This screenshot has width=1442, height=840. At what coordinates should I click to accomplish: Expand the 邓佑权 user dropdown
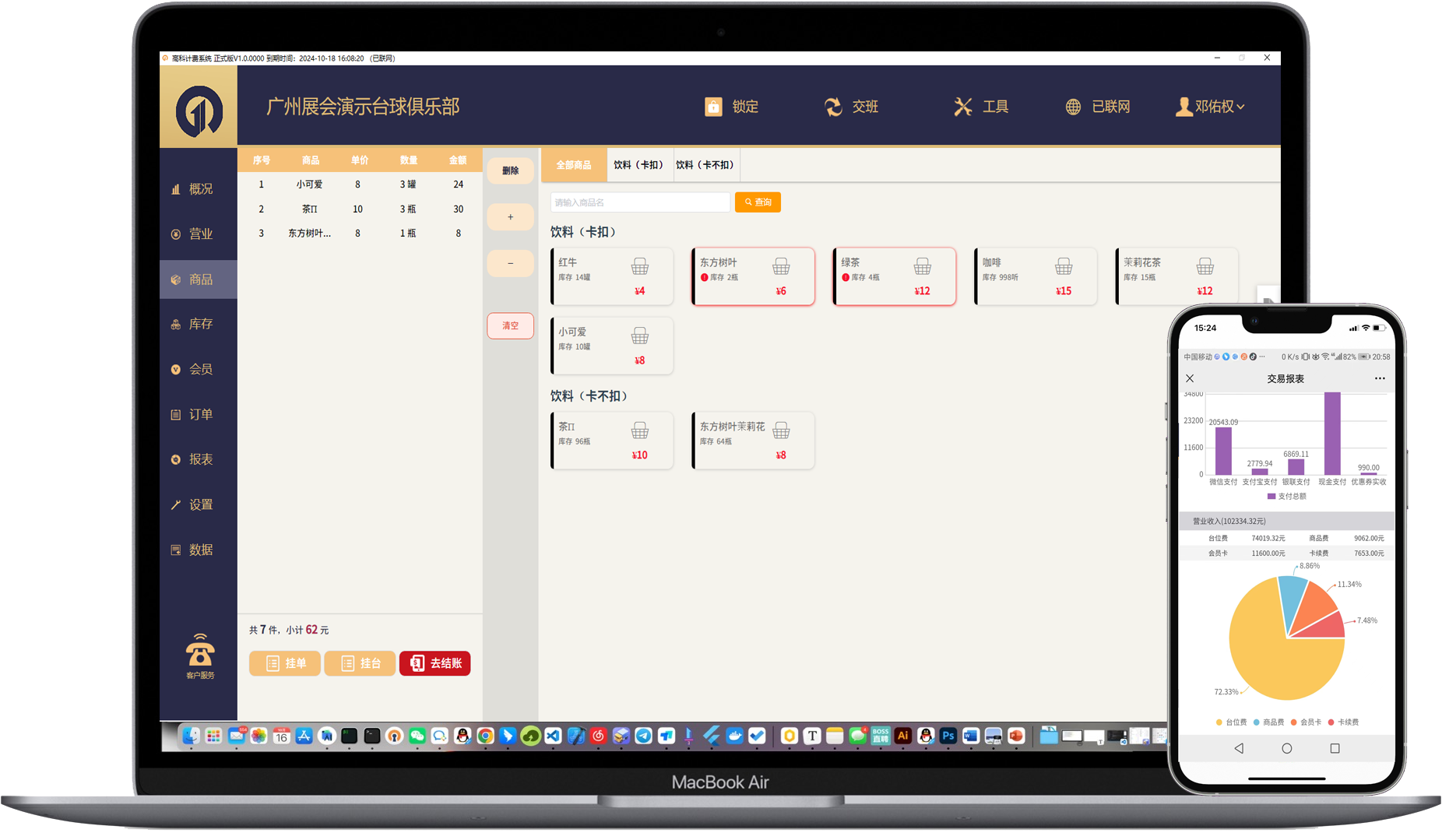[x=1210, y=107]
